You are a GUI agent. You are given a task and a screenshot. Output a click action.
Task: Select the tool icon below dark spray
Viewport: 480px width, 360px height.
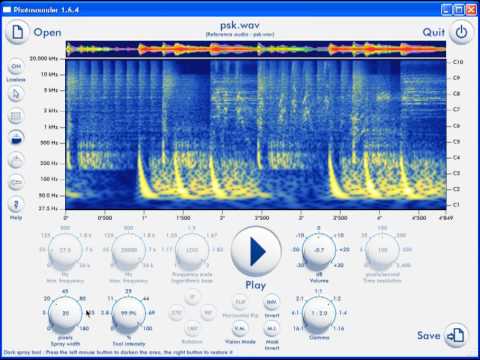16,161
